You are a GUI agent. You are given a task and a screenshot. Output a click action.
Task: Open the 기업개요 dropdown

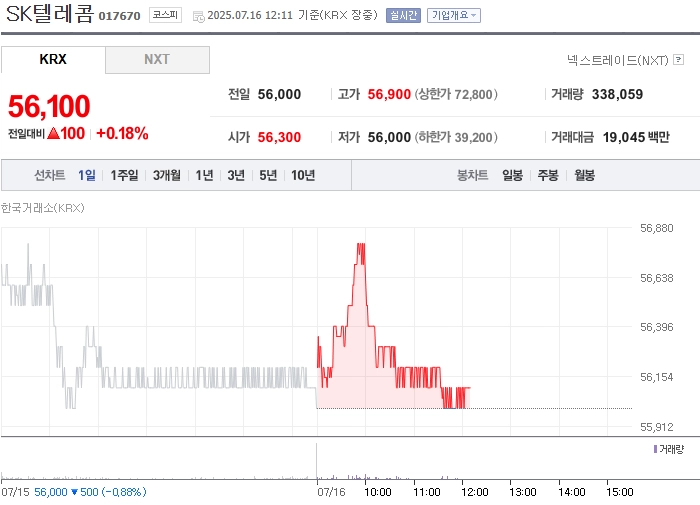(454, 16)
